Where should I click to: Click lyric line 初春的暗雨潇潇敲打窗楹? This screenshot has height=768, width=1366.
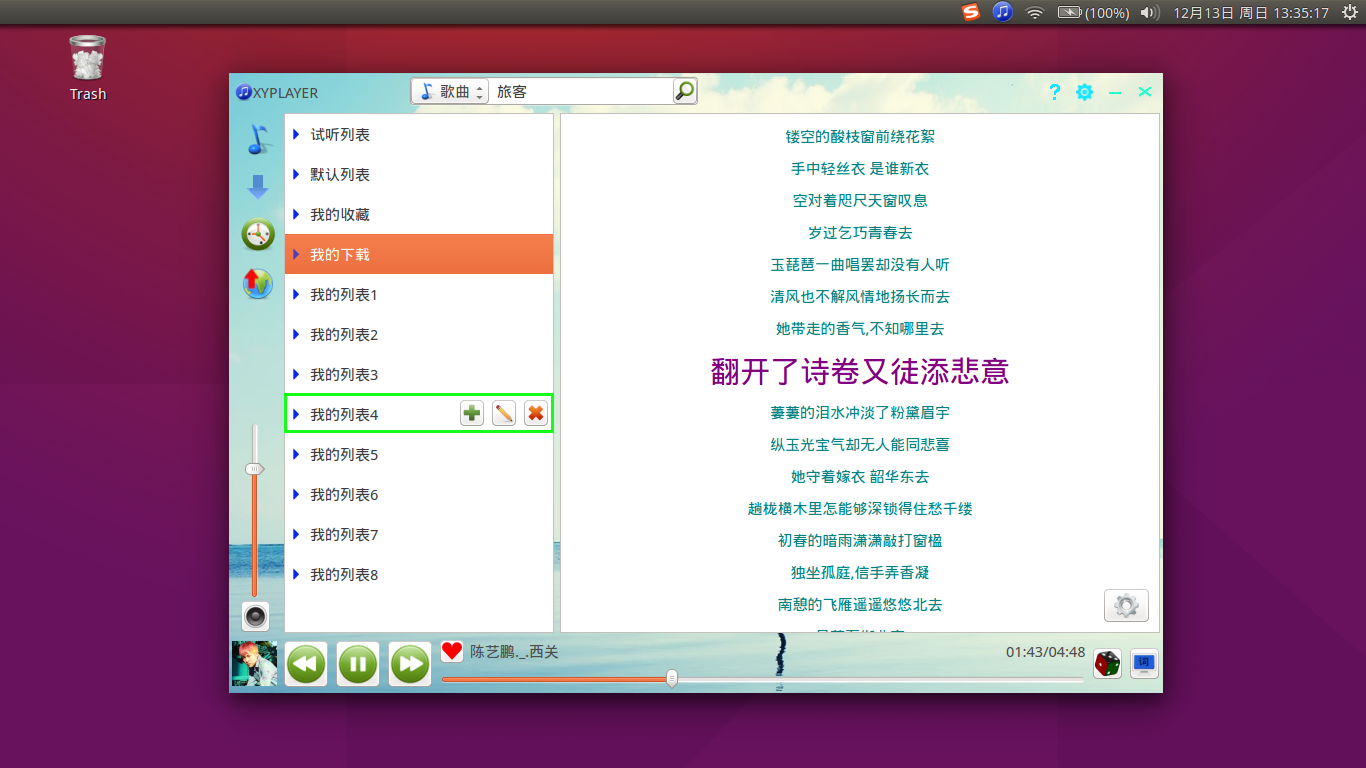860,540
